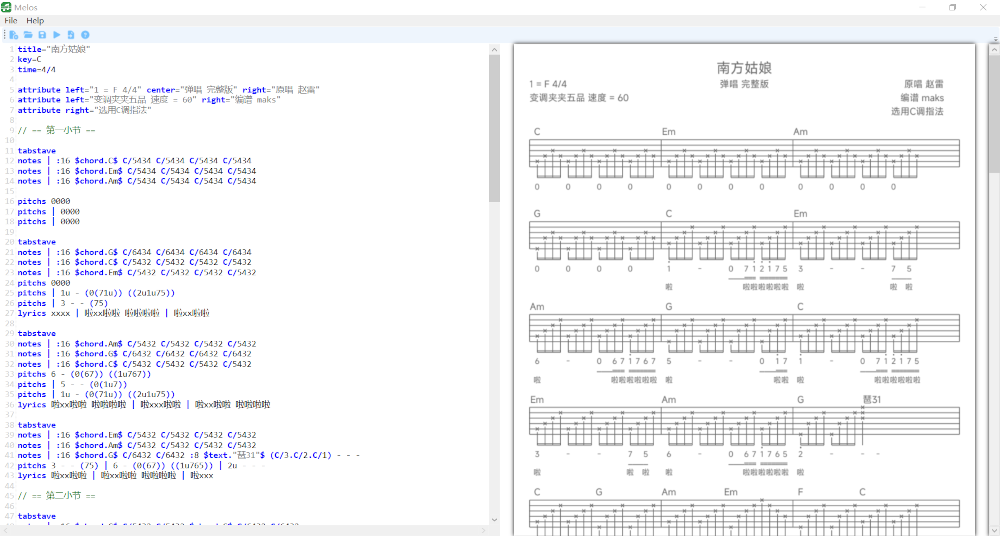1000x536 pixels.
Task: Open the Help menu
Action: point(35,20)
